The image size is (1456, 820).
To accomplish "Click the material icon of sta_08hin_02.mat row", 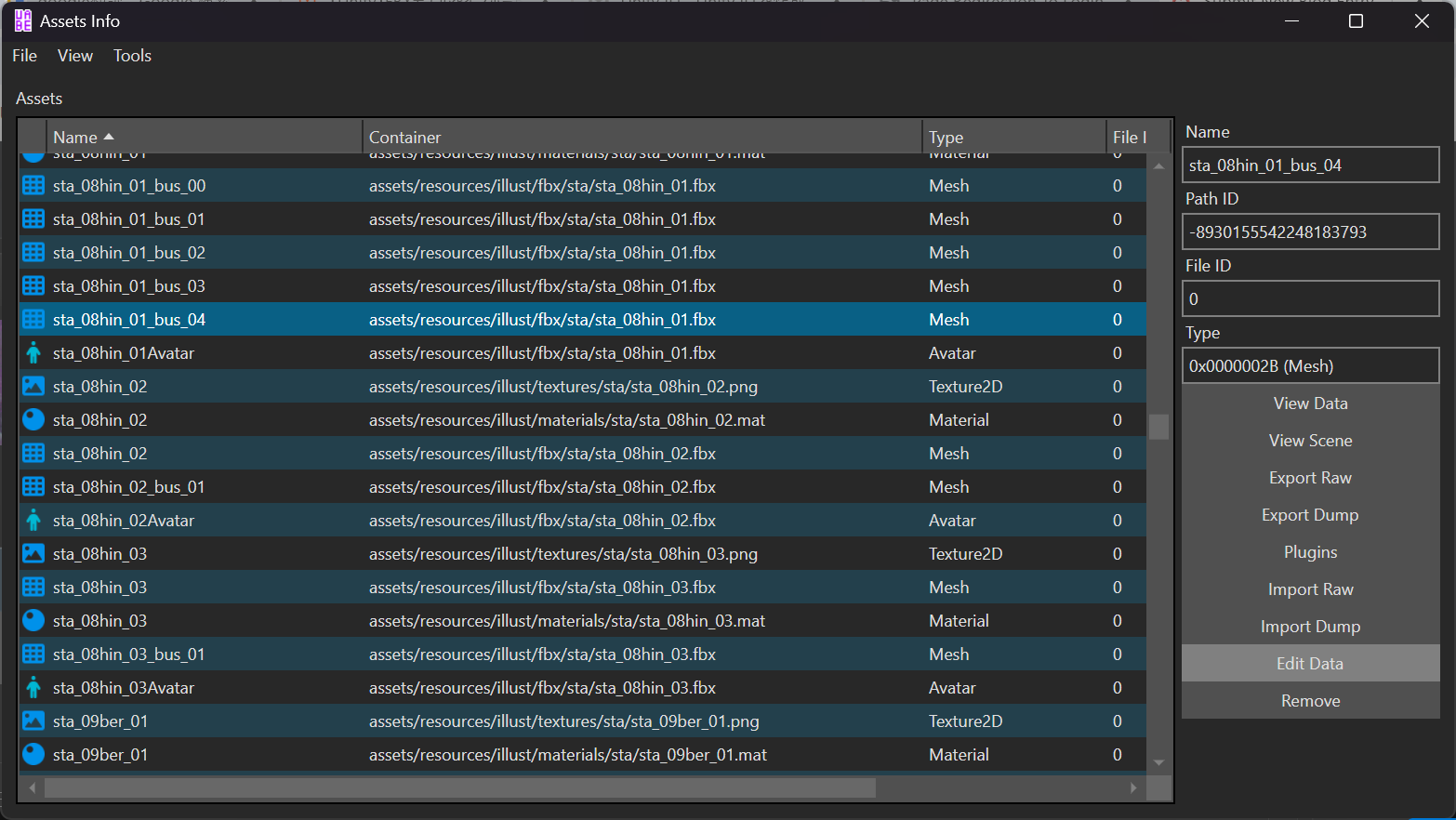I will (33, 419).
